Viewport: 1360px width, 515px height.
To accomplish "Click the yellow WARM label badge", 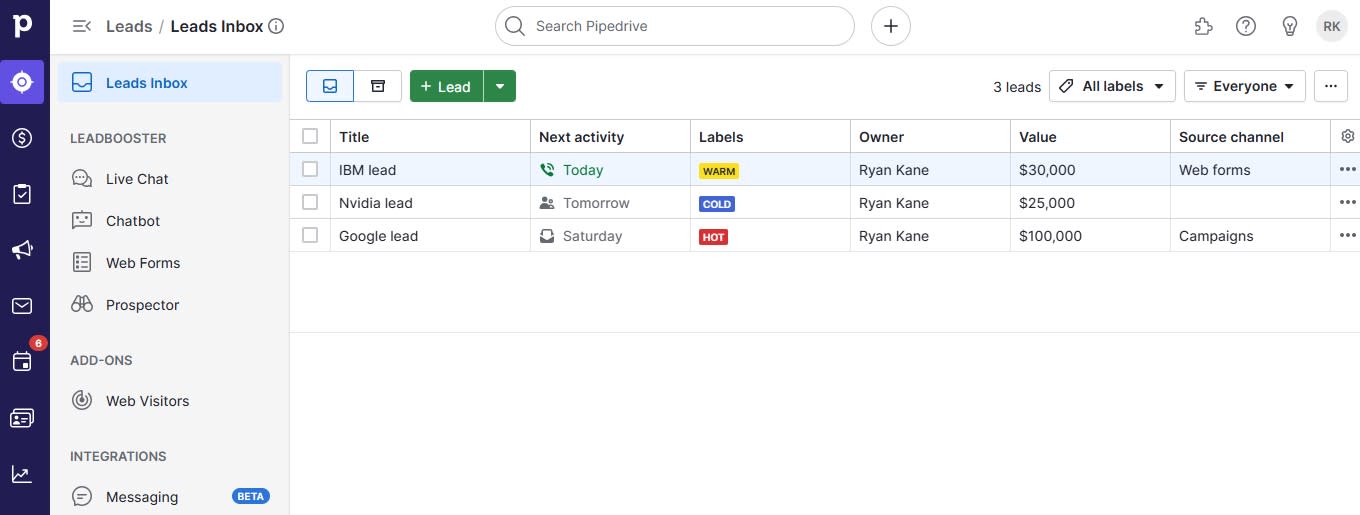I will pyautogui.click(x=719, y=171).
